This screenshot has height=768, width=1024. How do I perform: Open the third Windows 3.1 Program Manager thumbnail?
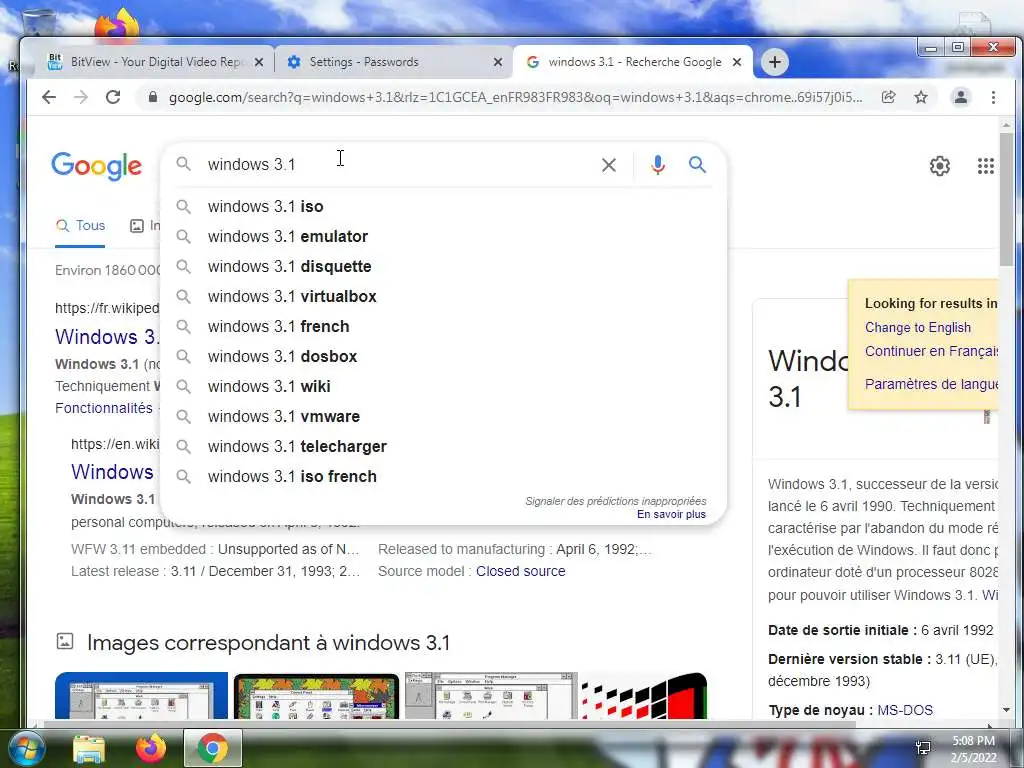click(491, 696)
